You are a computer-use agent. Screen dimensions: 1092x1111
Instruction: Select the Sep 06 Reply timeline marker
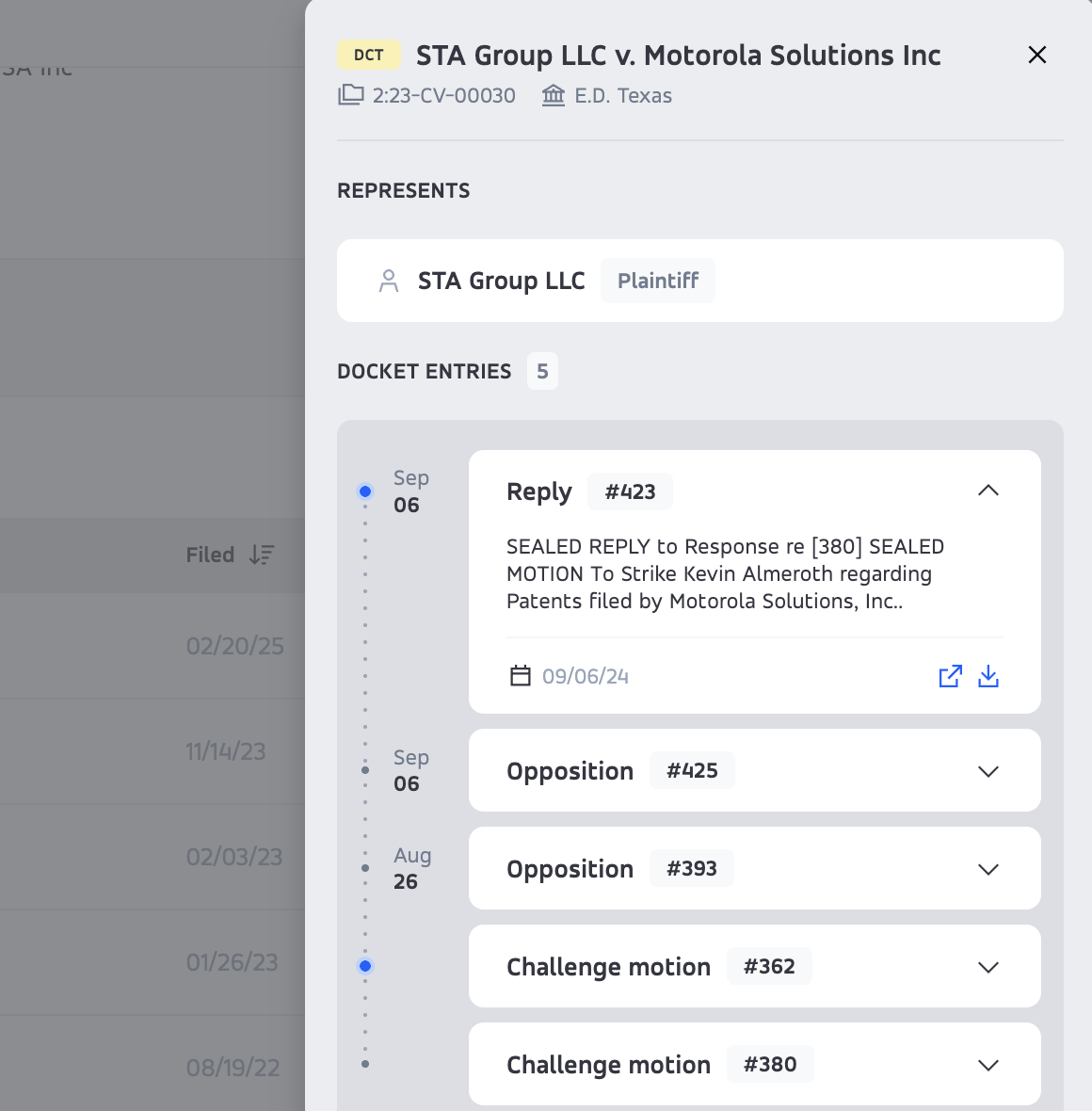point(365,491)
